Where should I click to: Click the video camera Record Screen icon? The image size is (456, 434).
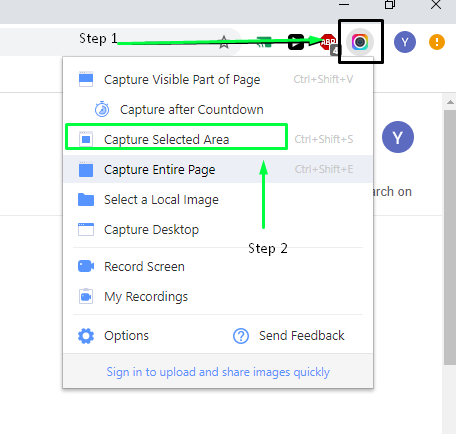[x=86, y=266]
